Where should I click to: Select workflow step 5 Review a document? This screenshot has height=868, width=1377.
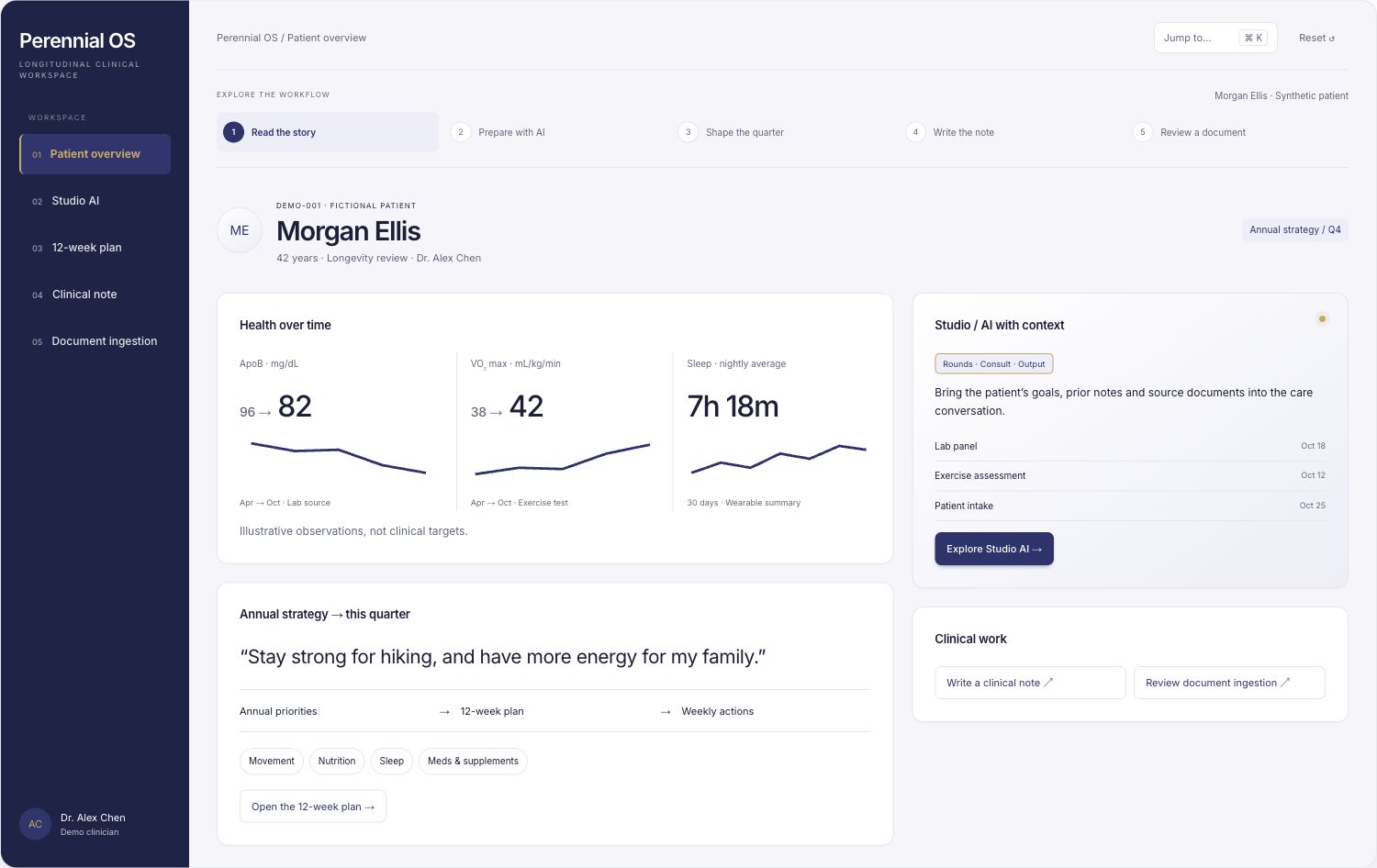coord(1237,132)
